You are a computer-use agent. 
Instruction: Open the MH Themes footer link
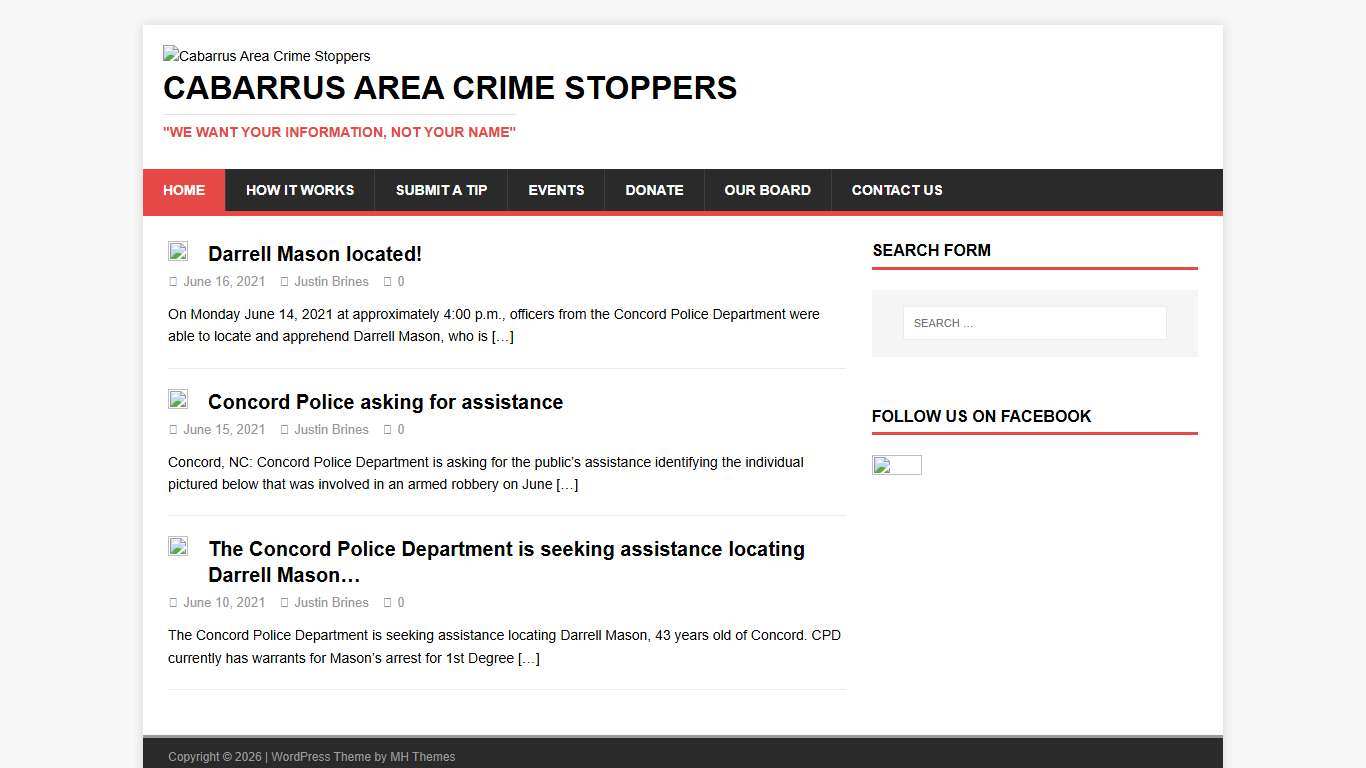[x=423, y=757]
